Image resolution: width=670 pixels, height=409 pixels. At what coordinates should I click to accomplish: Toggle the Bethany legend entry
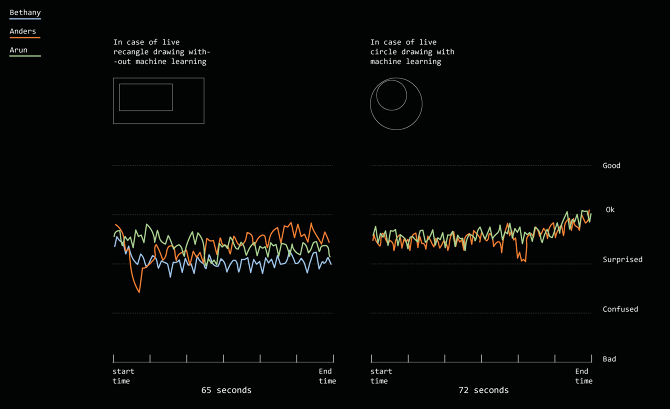click(25, 12)
